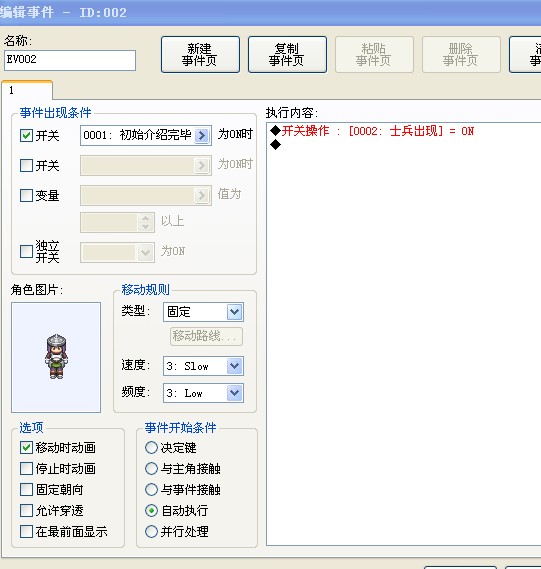Uncheck the first 开关 condition checkbox
The width and height of the screenshot is (541, 569).
tap(26, 135)
